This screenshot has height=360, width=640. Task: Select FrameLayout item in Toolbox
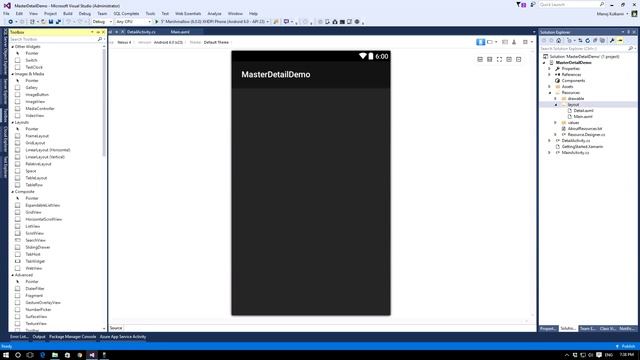pyautogui.click(x=37, y=136)
